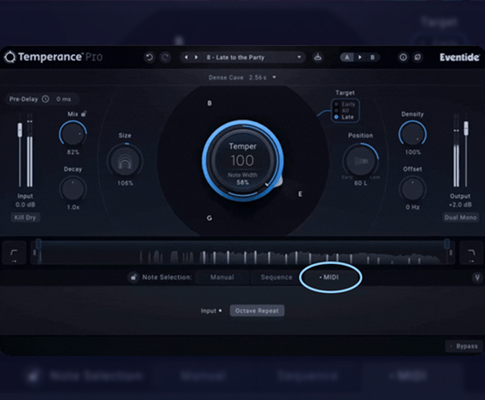The image size is (485, 400).
Task: Open the preset dropdown list
Action: [299, 57]
